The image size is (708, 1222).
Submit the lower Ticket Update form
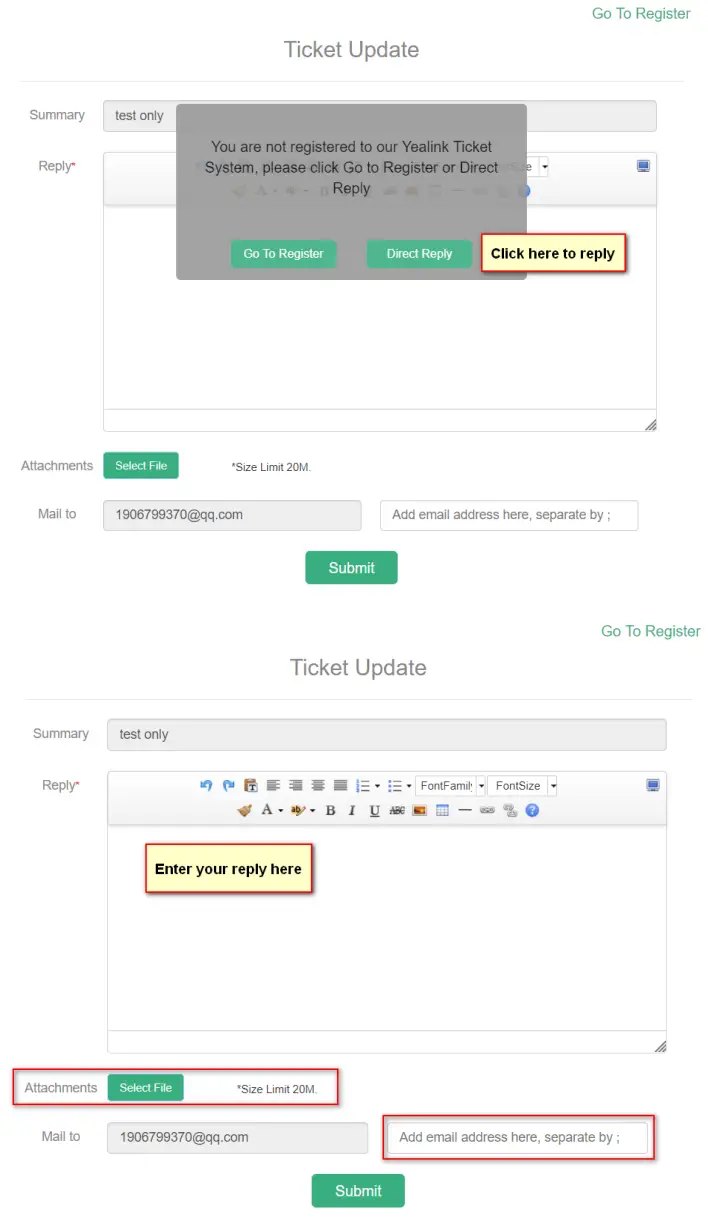click(x=358, y=1190)
